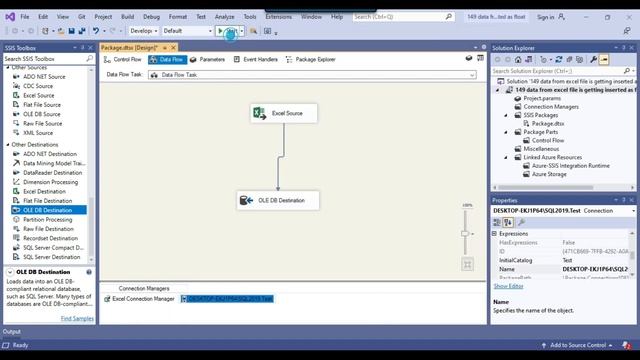Switch to Package Explorer tab

(311, 60)
